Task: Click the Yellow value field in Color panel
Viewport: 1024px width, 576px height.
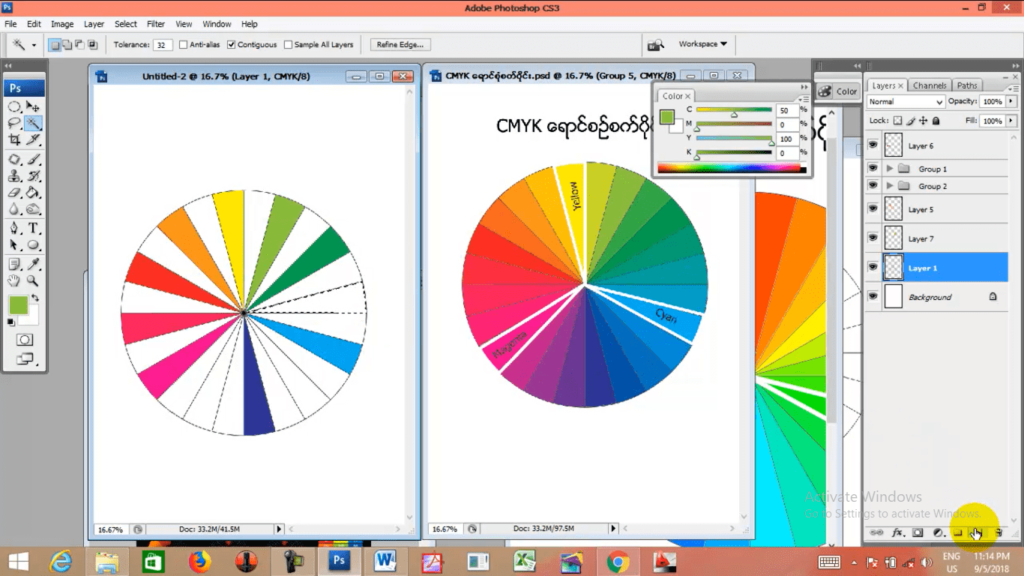Action: [787, 138]
